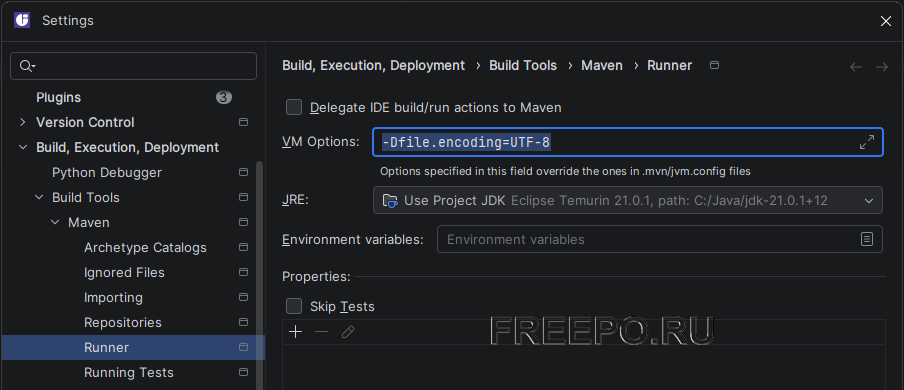Expand the VM Options field editor
Screen dimensions: 904x390
[x=867, y=142]
